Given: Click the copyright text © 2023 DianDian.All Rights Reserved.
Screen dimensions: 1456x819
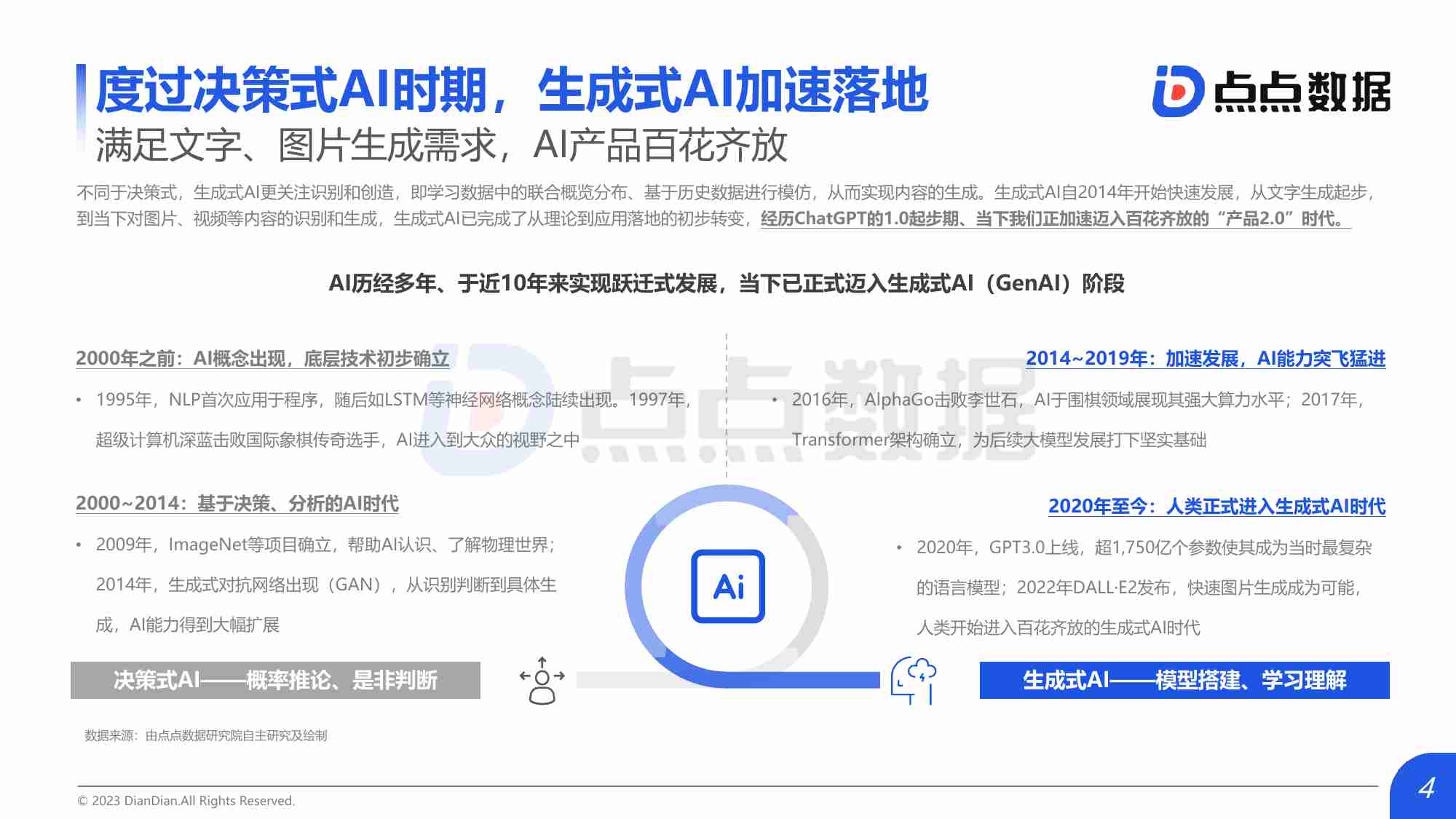Looking at the screenshot, I should point(186,801).
